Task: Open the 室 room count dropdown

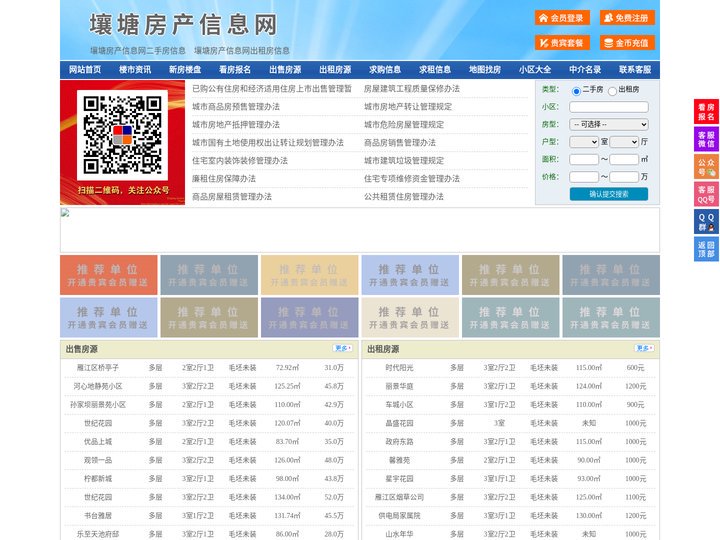Action: click(584, 142)
